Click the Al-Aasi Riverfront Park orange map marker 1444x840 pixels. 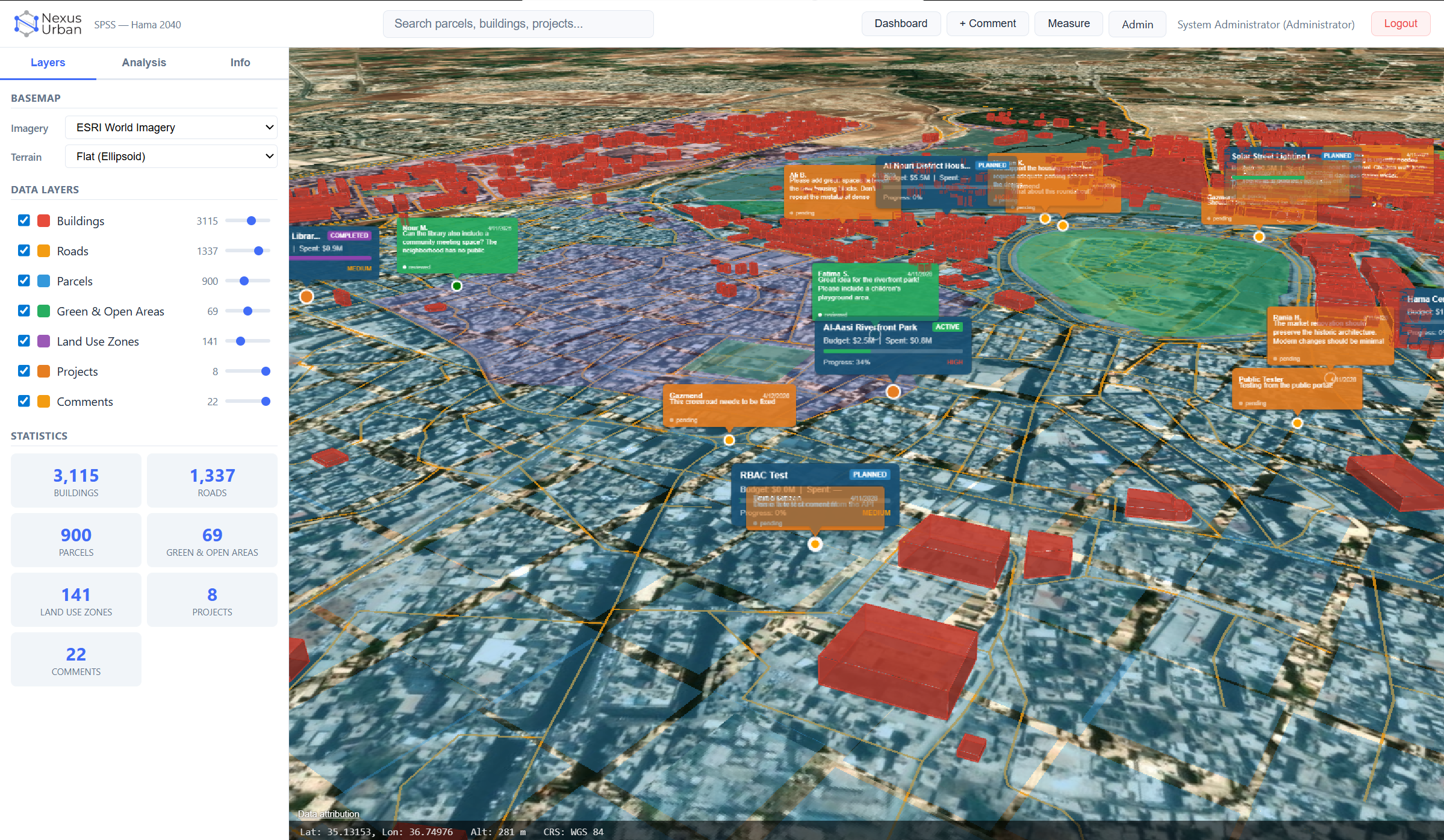pos(893,392)
